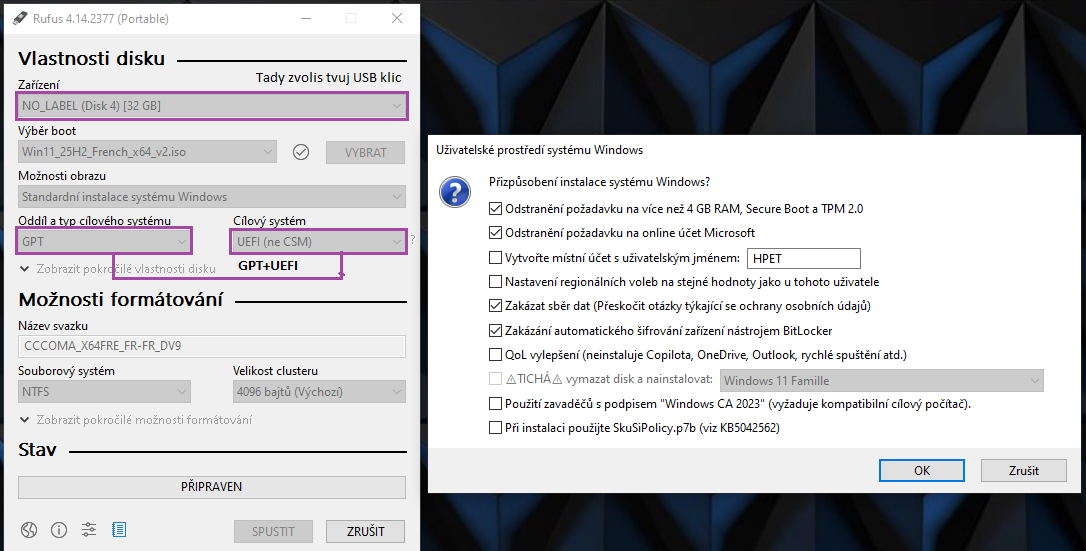Open Rufus log icon
The width and height of the screenshot is (1086, 551).
point(119,530)
